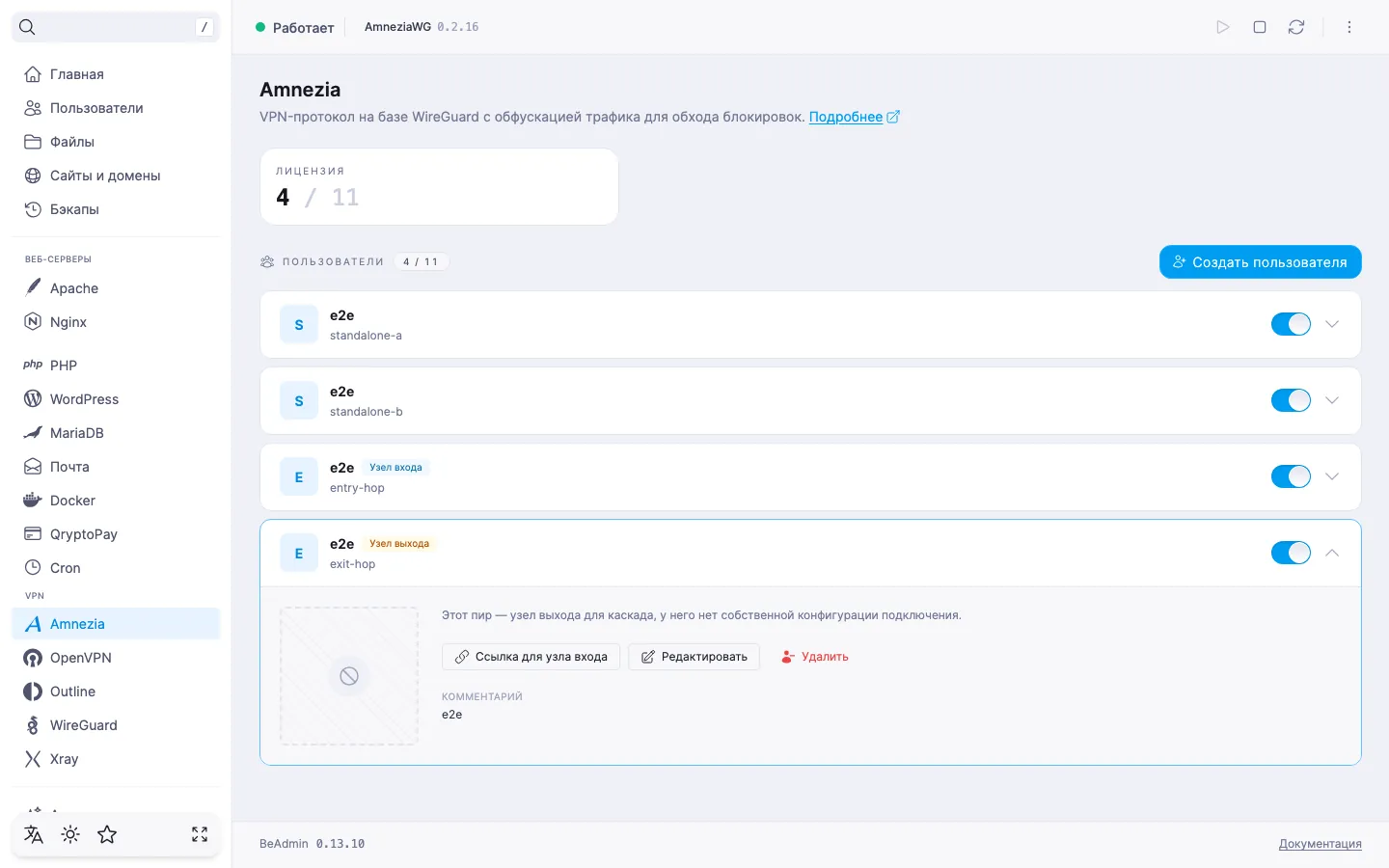Open Xray page in sidebar
This screenshot has width=1389, height=868.
(116, 759)
